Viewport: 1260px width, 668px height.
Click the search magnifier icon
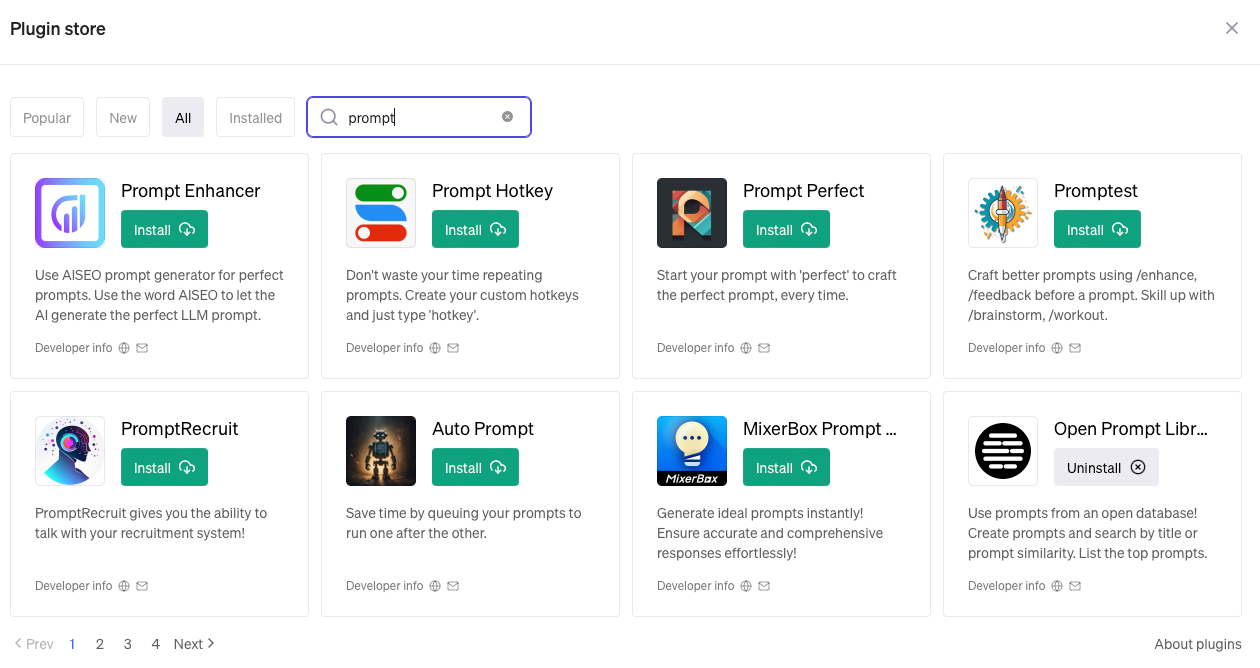pos(328,117)
